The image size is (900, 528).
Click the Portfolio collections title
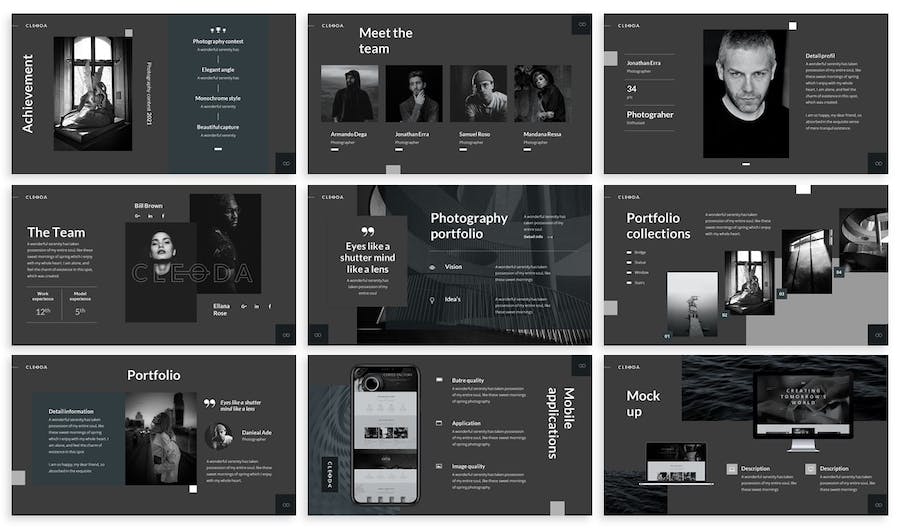click(658, 226)
